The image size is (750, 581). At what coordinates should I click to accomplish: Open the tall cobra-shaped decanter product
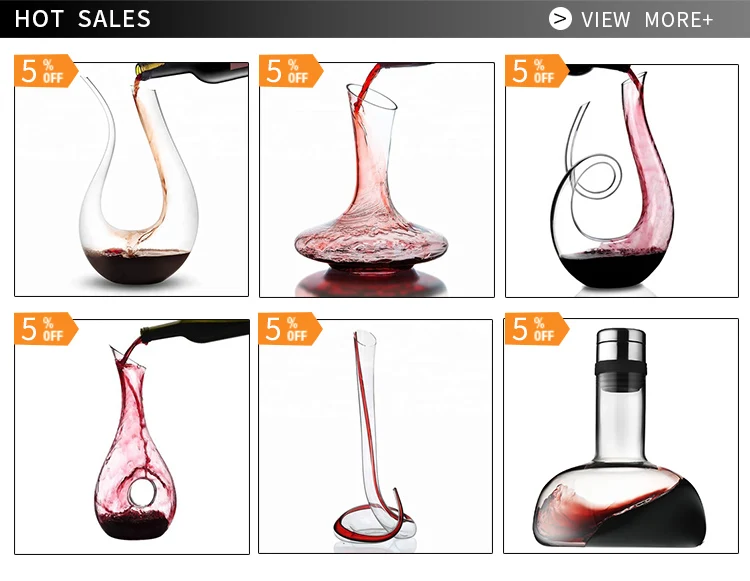pyautogui.click(x=375, y=436)
